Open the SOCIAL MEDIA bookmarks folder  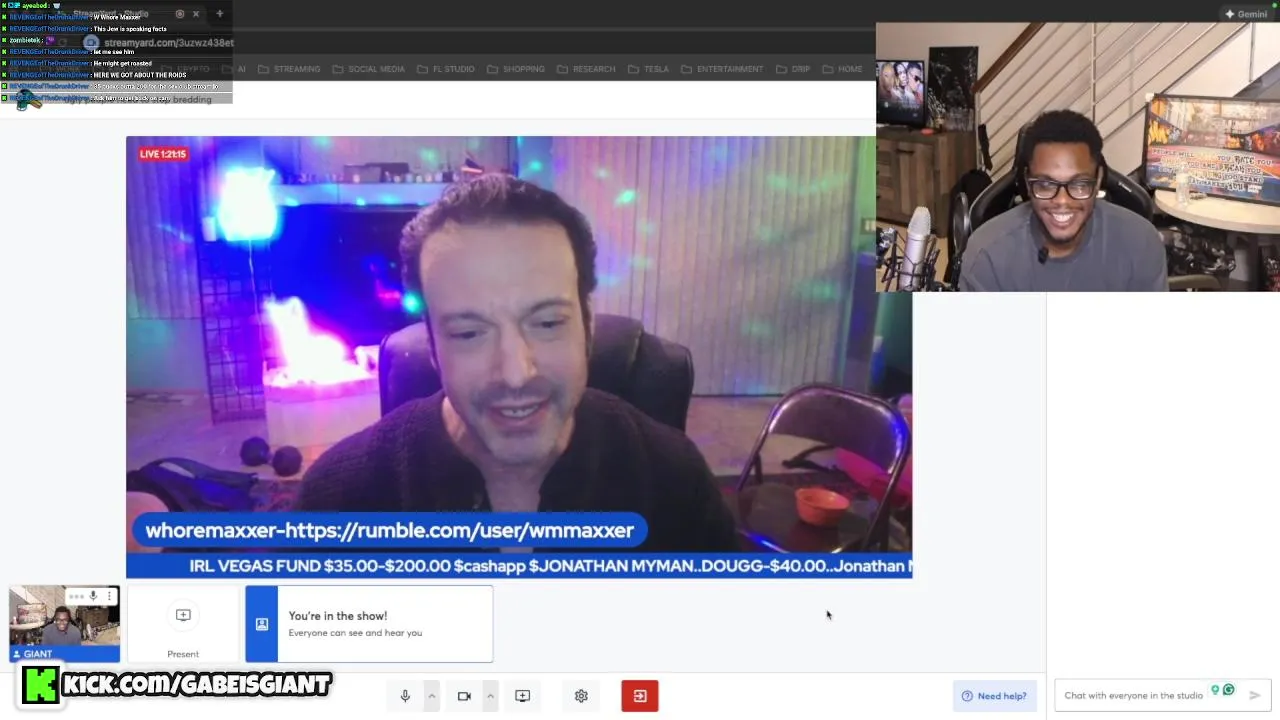click(x=368, y=69)
